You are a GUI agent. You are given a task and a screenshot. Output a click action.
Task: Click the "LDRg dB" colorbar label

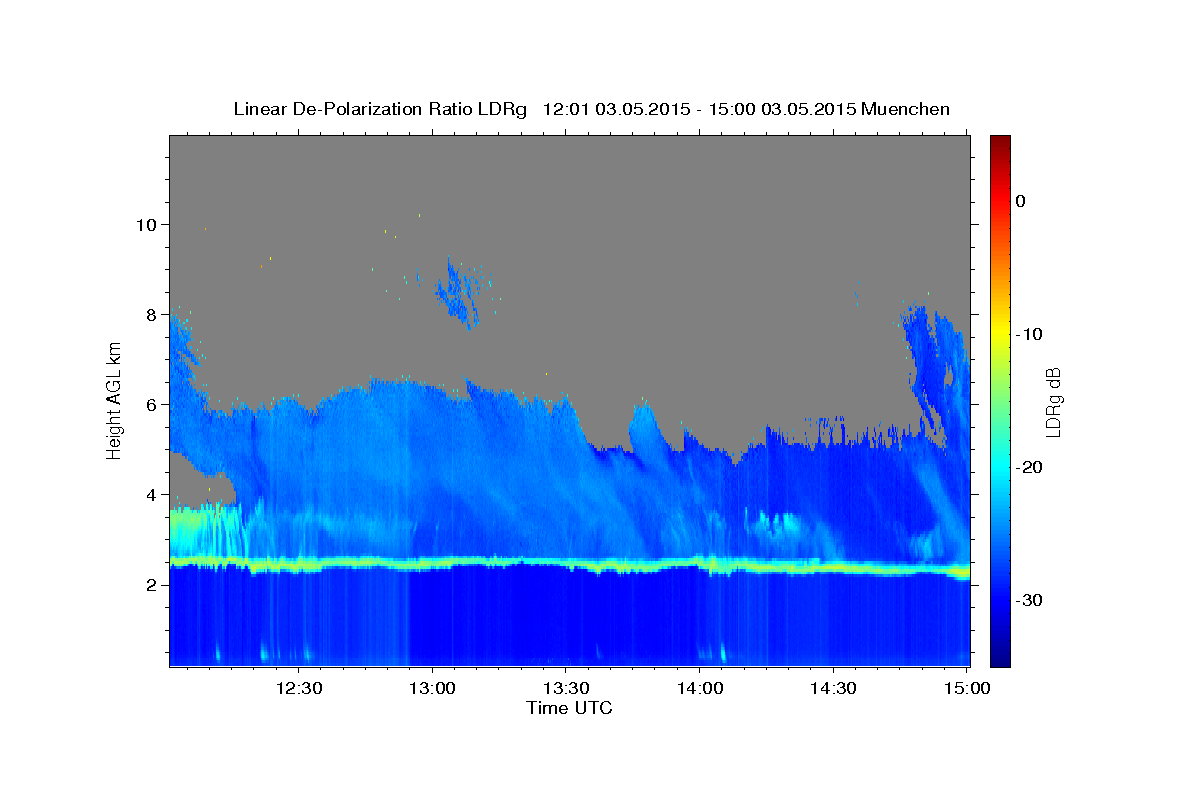click(1052, 402)
